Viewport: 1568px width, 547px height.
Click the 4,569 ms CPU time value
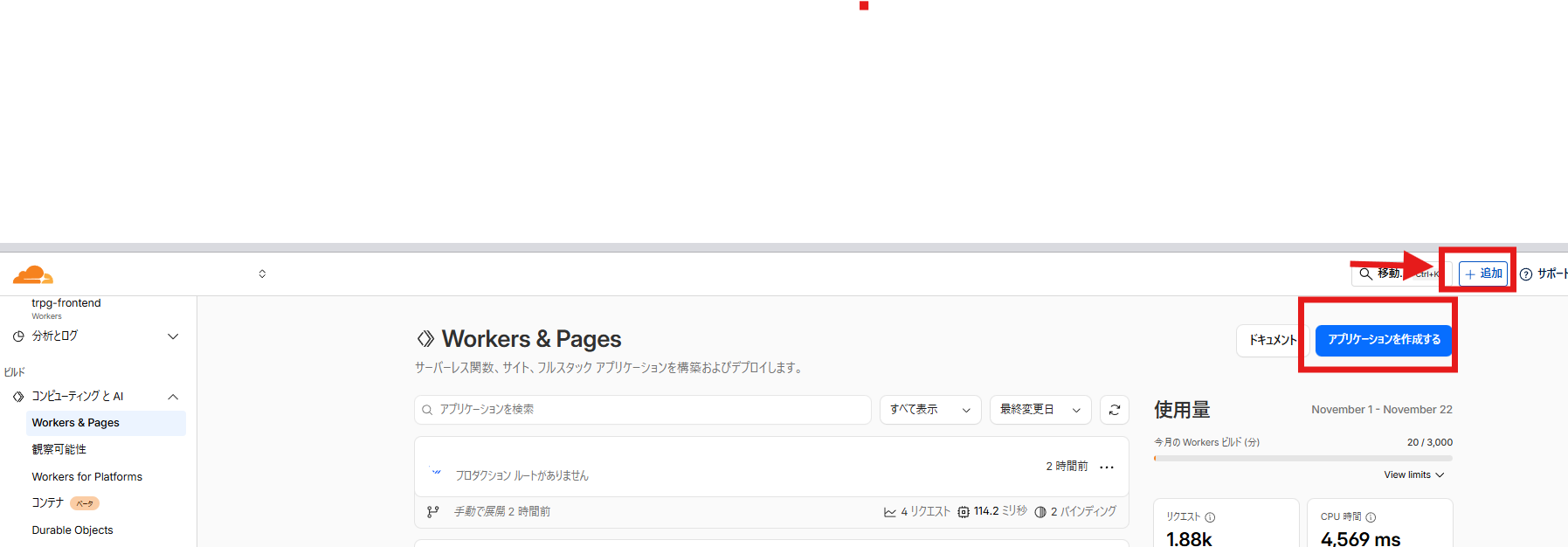(1360, 539)
